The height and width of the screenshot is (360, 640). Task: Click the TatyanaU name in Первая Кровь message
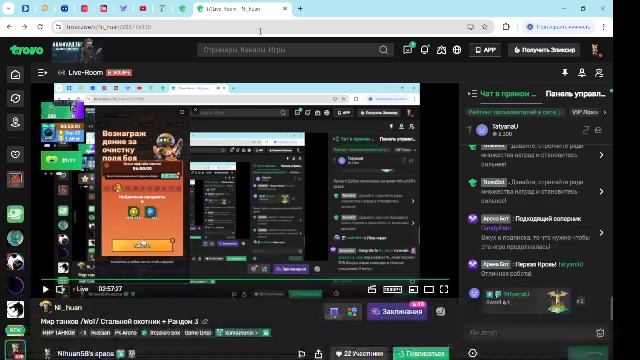[570, 264]
